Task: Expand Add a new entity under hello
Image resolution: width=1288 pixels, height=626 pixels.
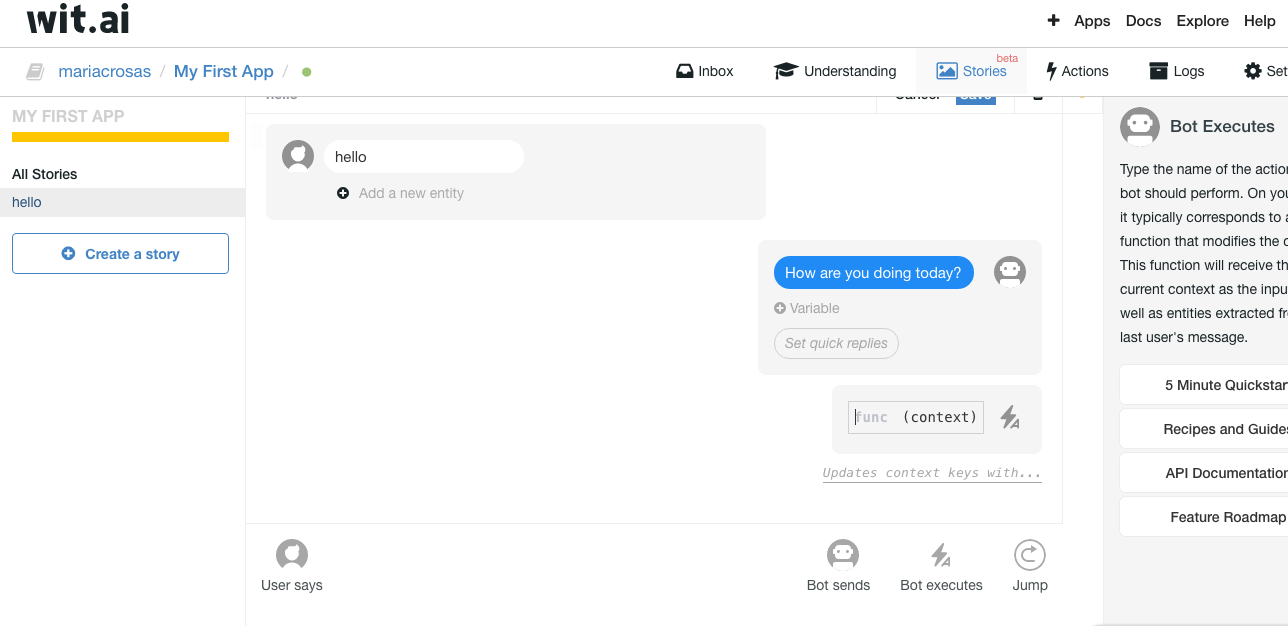Action: click(x=400, y=193)
